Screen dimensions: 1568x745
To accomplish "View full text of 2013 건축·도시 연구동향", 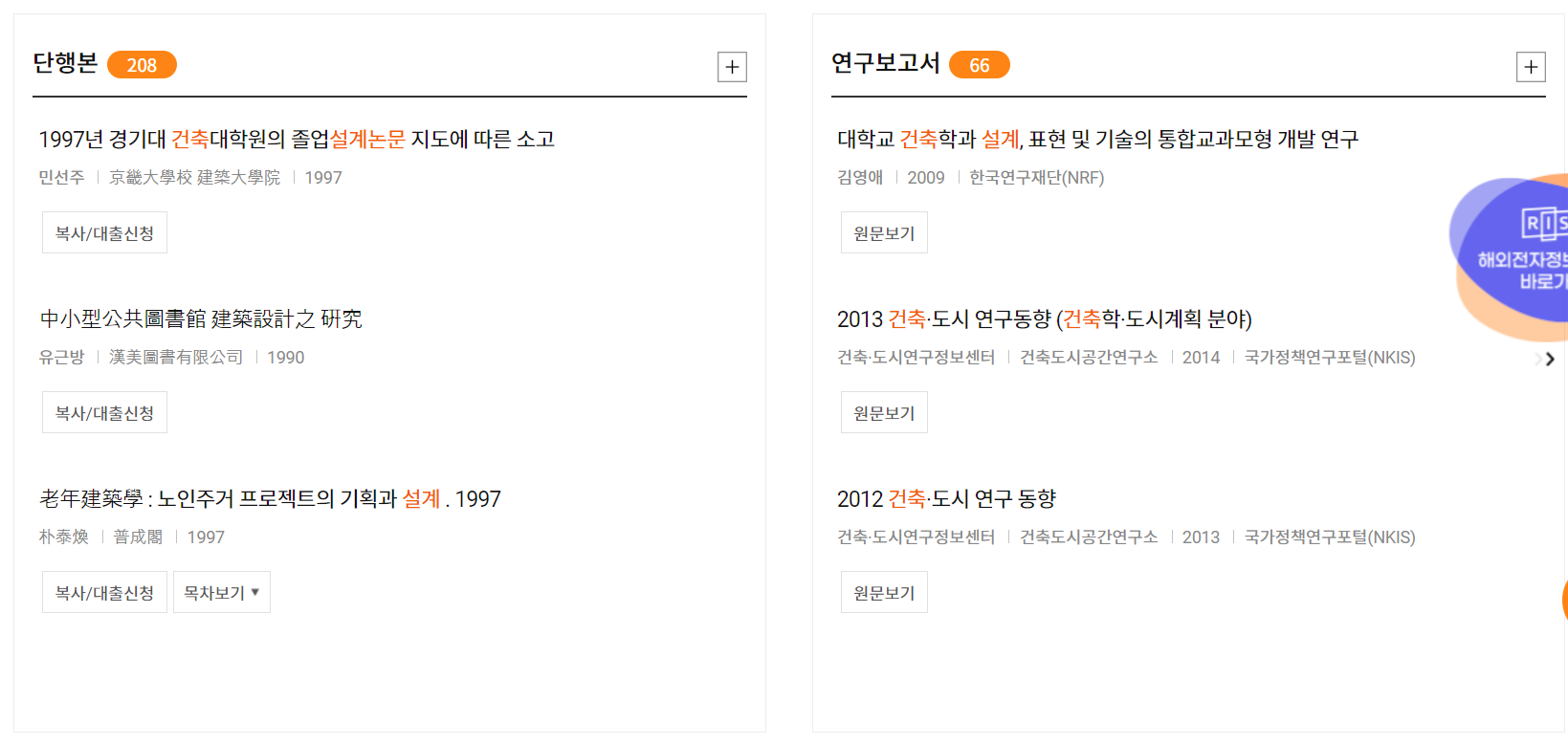I will [883, 411].
